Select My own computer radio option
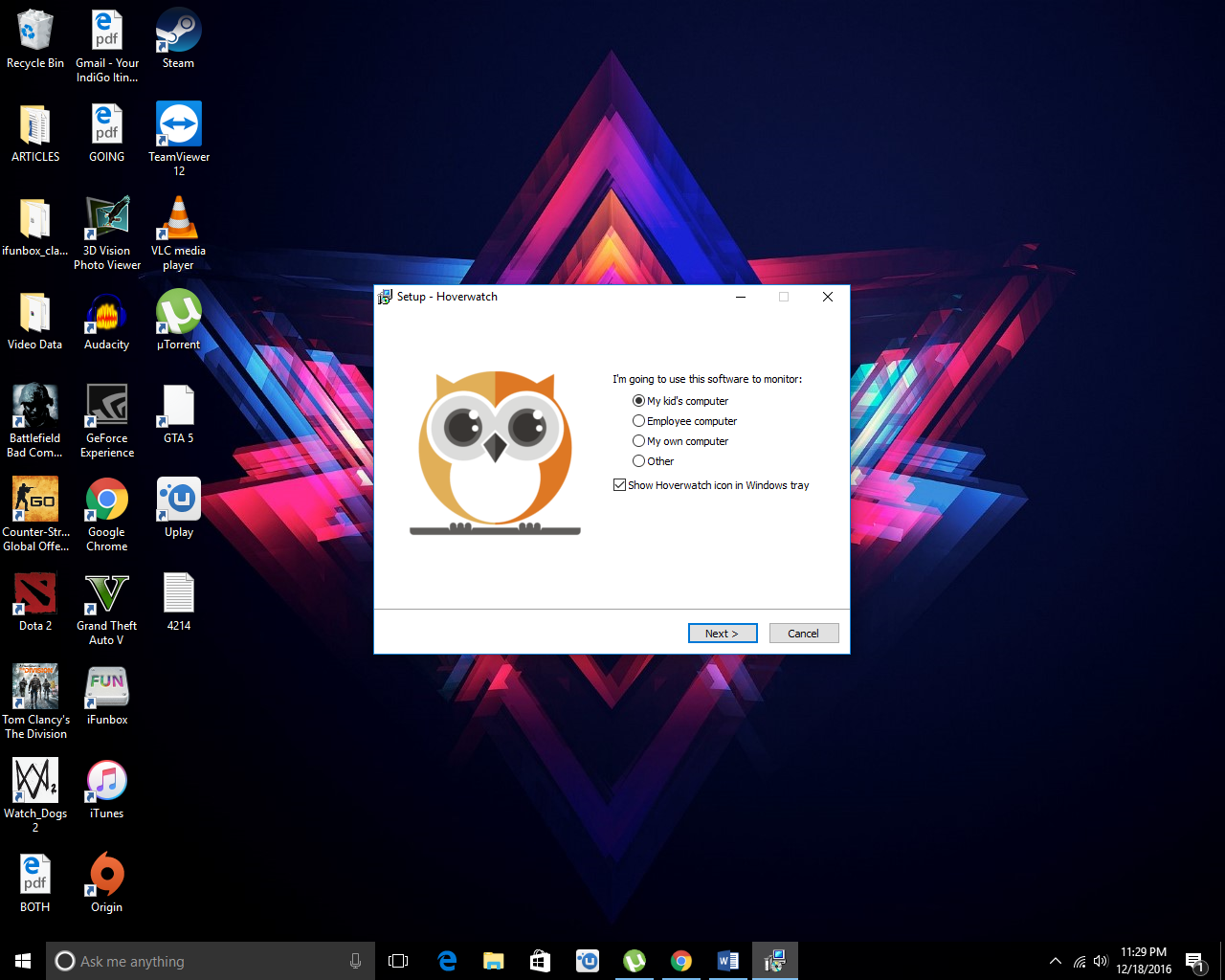The height and width of the screenshot is (980, 1225). pyautogui.click(x=680, y=441)
